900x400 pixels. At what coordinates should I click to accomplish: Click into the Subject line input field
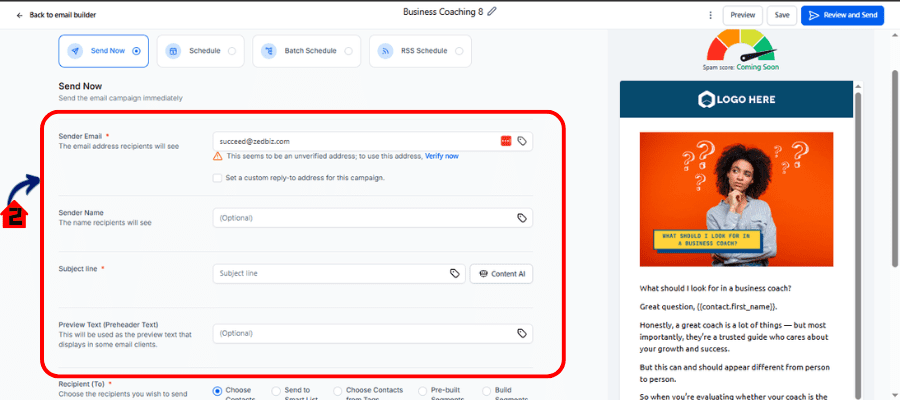coord(330,273)
